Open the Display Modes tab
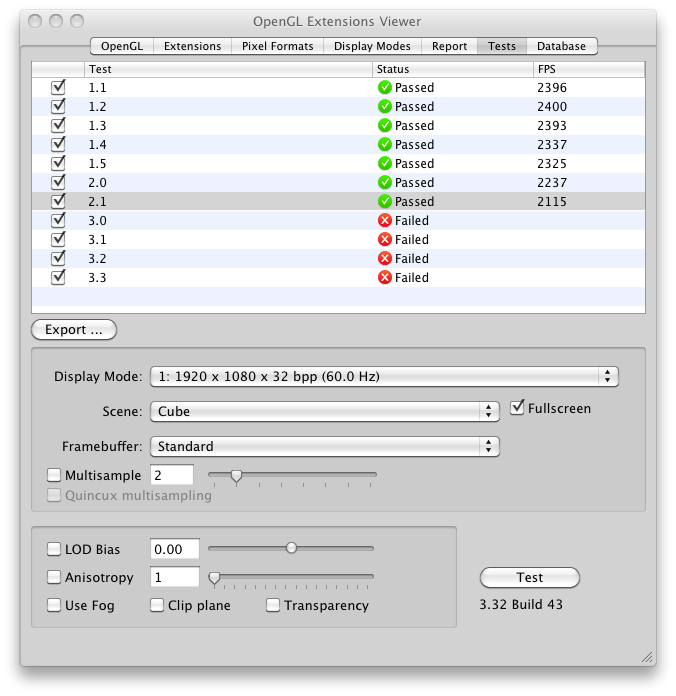Image resolution: width=676 pixels, height=696 pixels. tap(372, 46)
